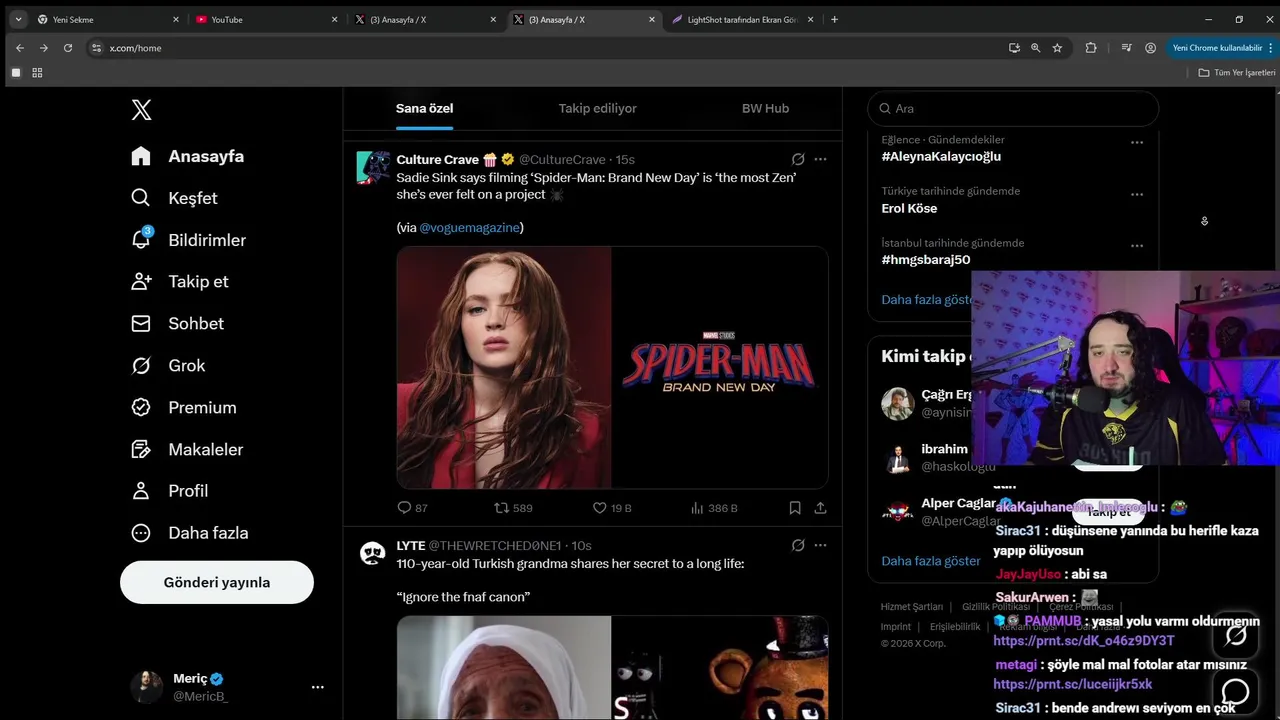1280x720 pixels.
Task: Open a new browser tab
Action: (x=834, y=19)
